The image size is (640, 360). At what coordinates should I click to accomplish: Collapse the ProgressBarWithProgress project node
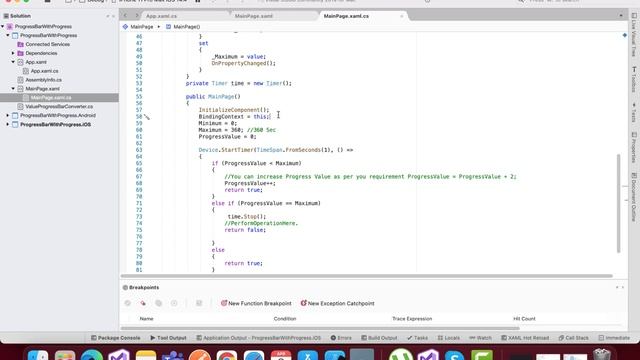click(x=8, y=36)
